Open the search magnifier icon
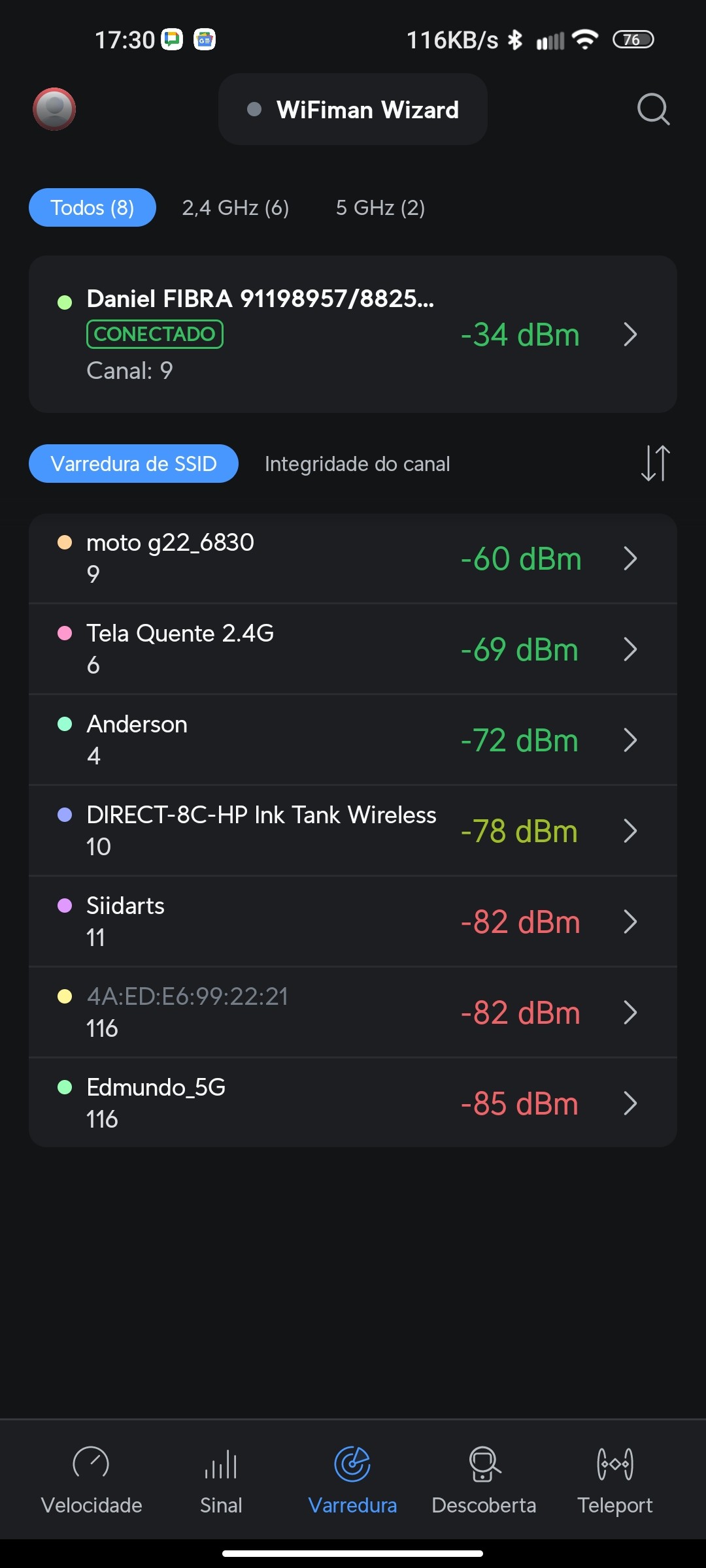Image resolution: width=706 pixels, height=1568 pixels. pos(653,109)
